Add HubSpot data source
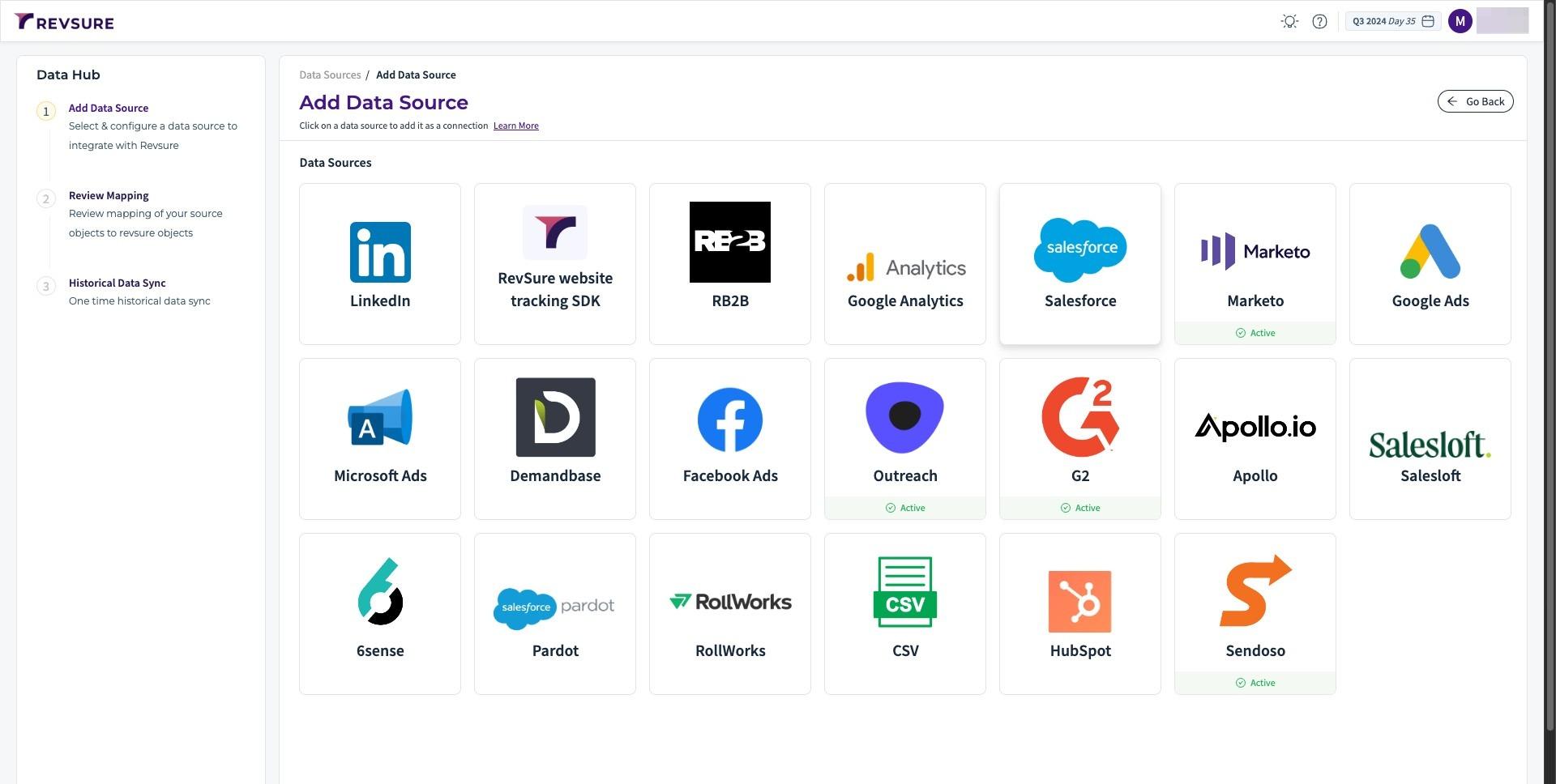 [1080, 614]
